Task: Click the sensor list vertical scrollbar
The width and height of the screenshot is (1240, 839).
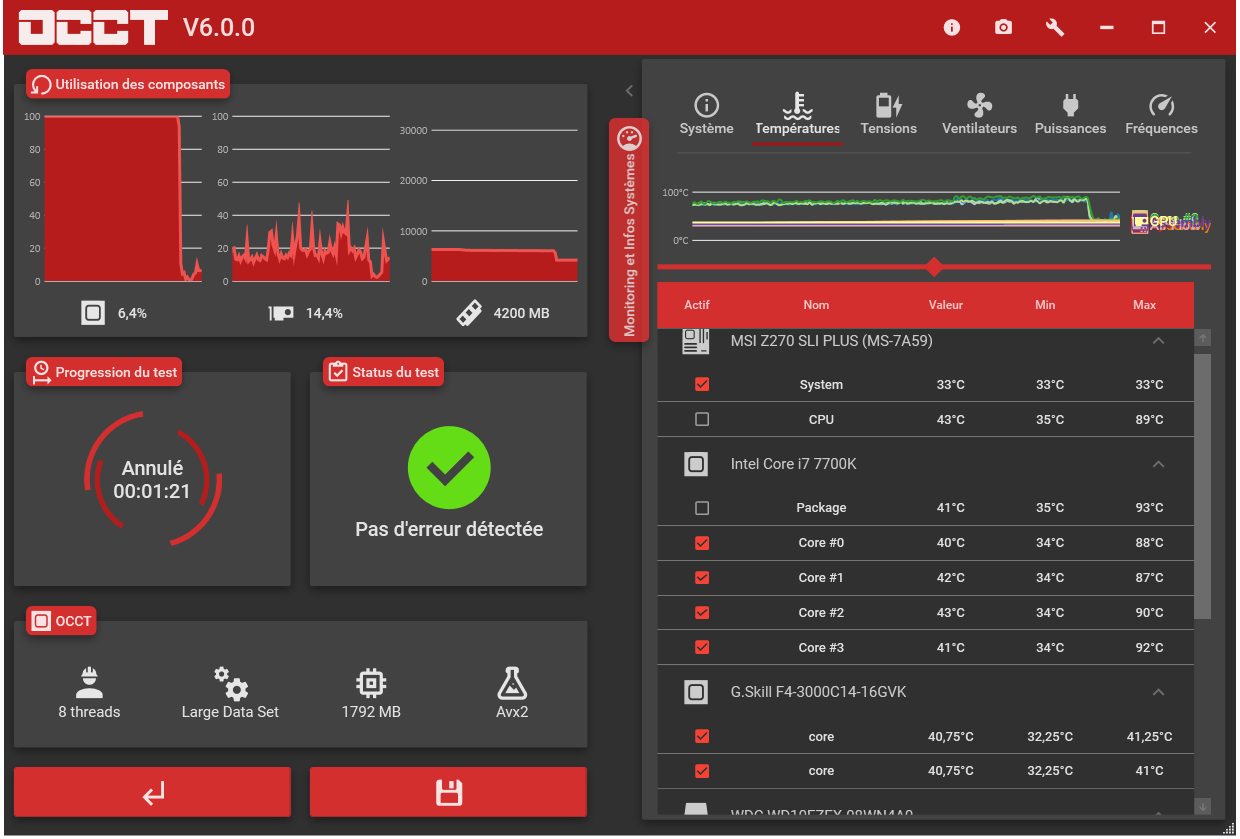Action: point(1203,485)
